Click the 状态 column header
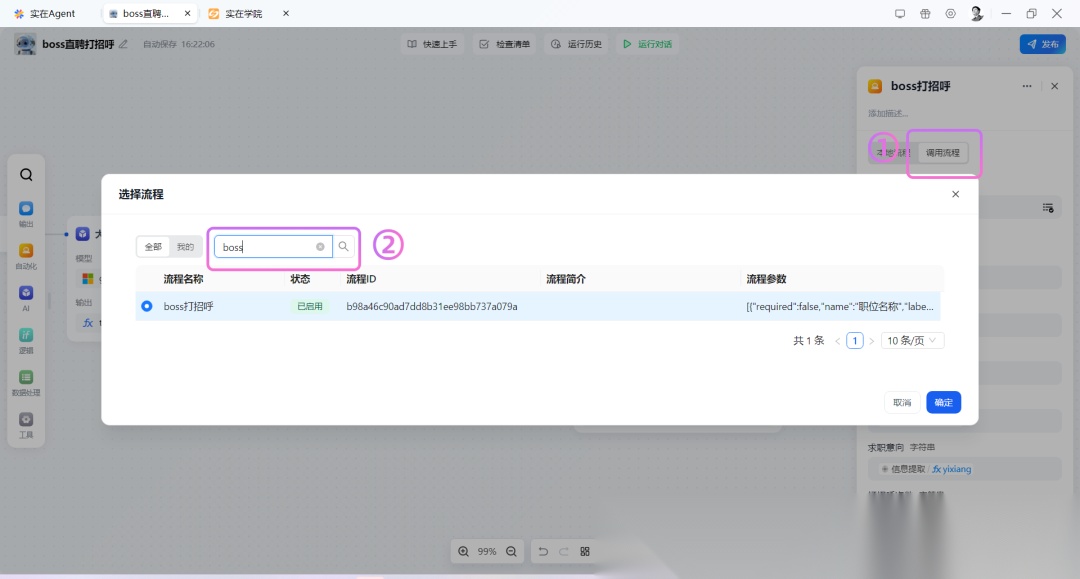The height and width of the screenshot is (579, 1080). pos(300,279)
